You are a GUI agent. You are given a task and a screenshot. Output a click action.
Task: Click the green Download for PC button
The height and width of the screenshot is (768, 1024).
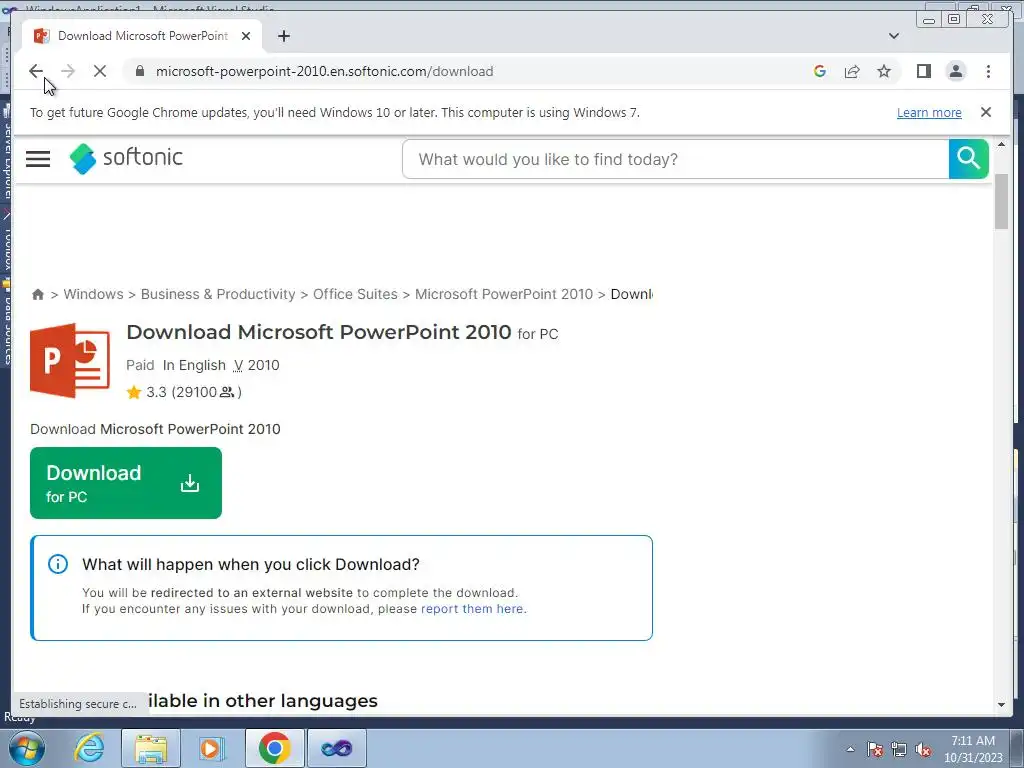pos(126,483)
